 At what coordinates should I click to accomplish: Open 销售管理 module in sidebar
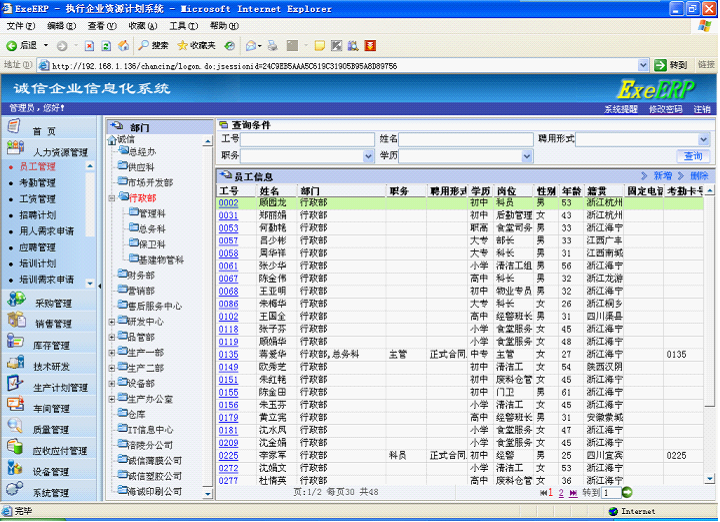53,324
